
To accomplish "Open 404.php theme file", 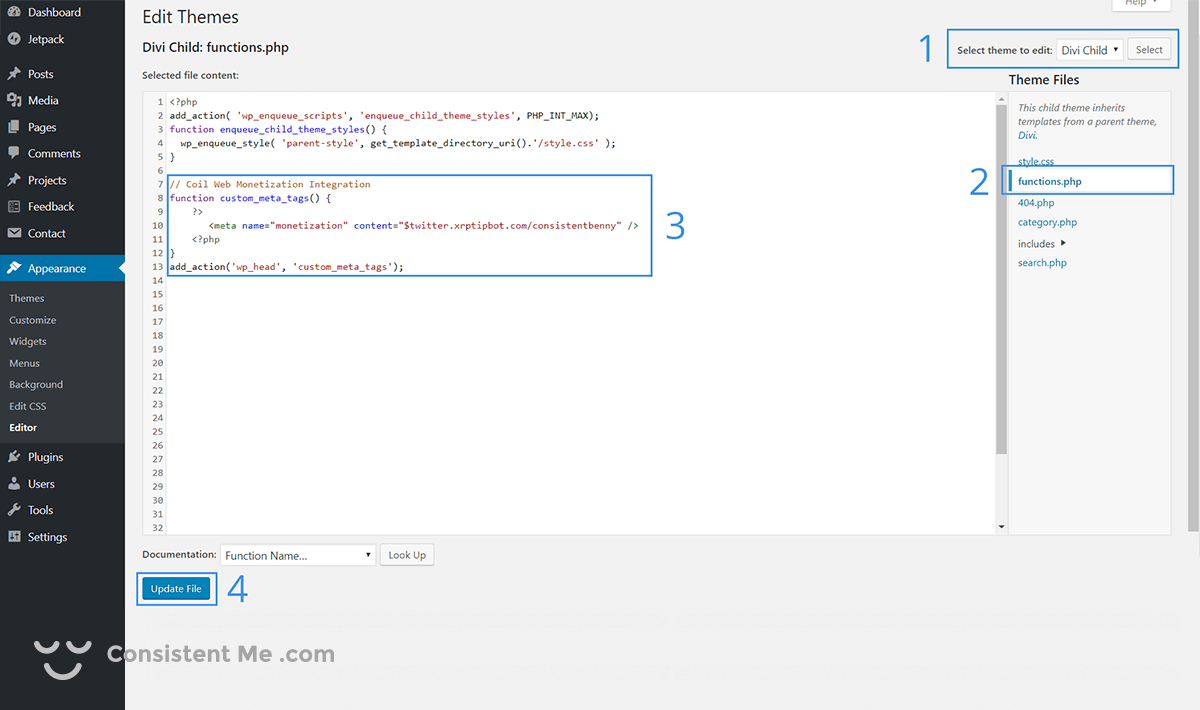I will (x=1036, y=203).
